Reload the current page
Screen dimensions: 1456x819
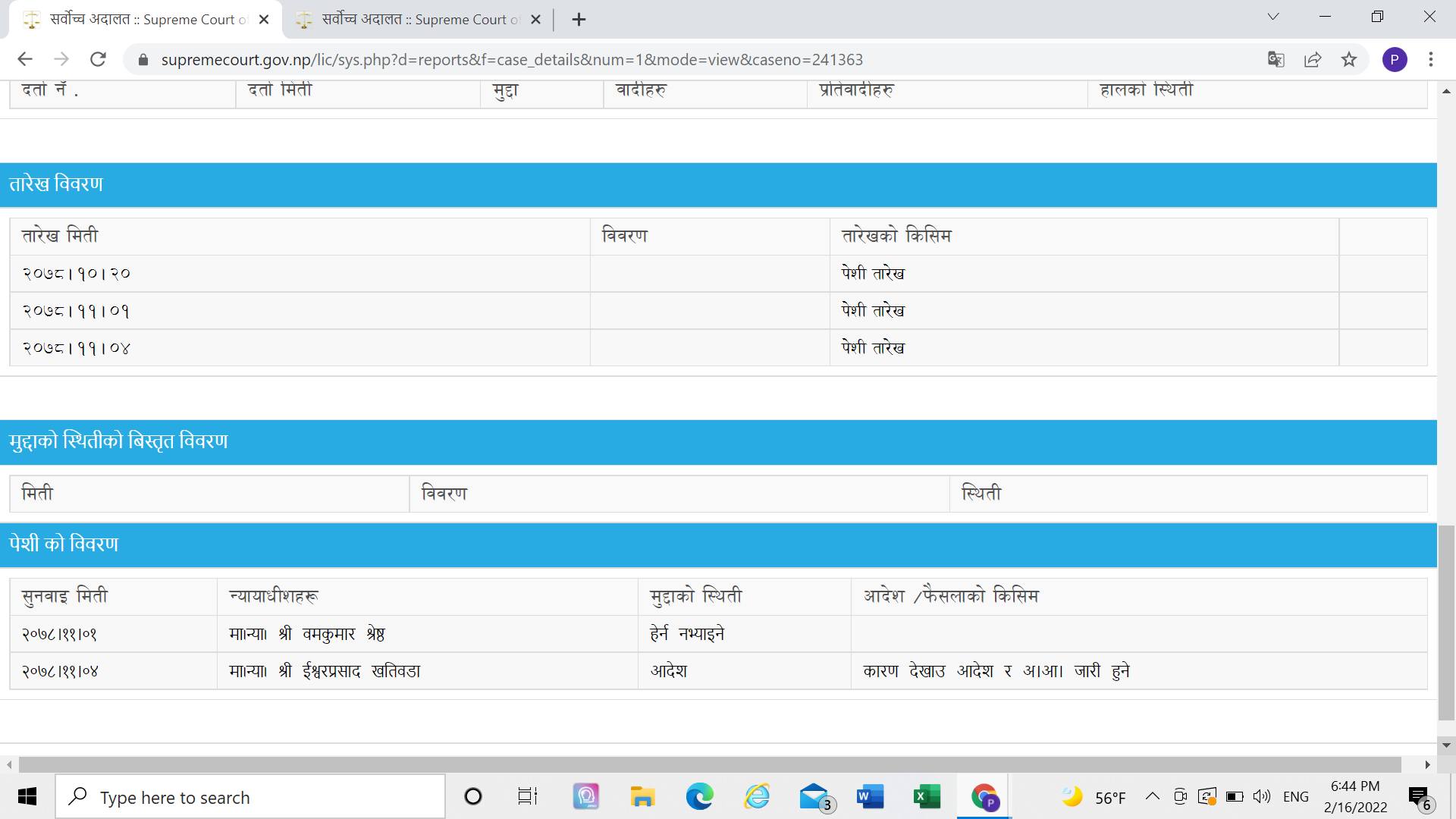tap(98, 59)
